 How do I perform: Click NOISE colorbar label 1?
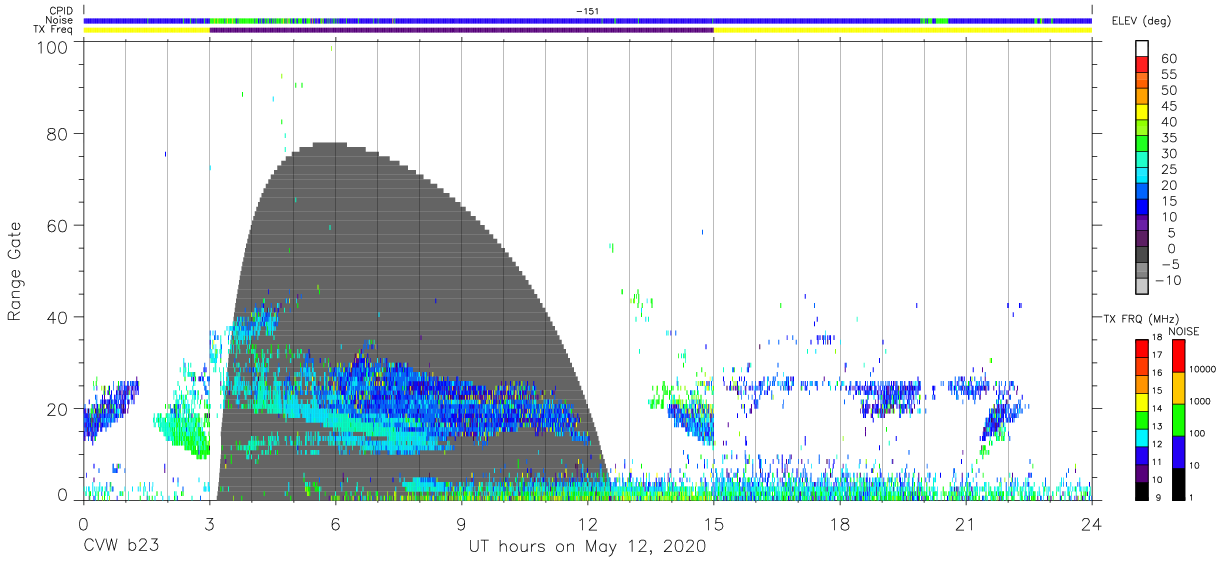(x=1193, y=497)
